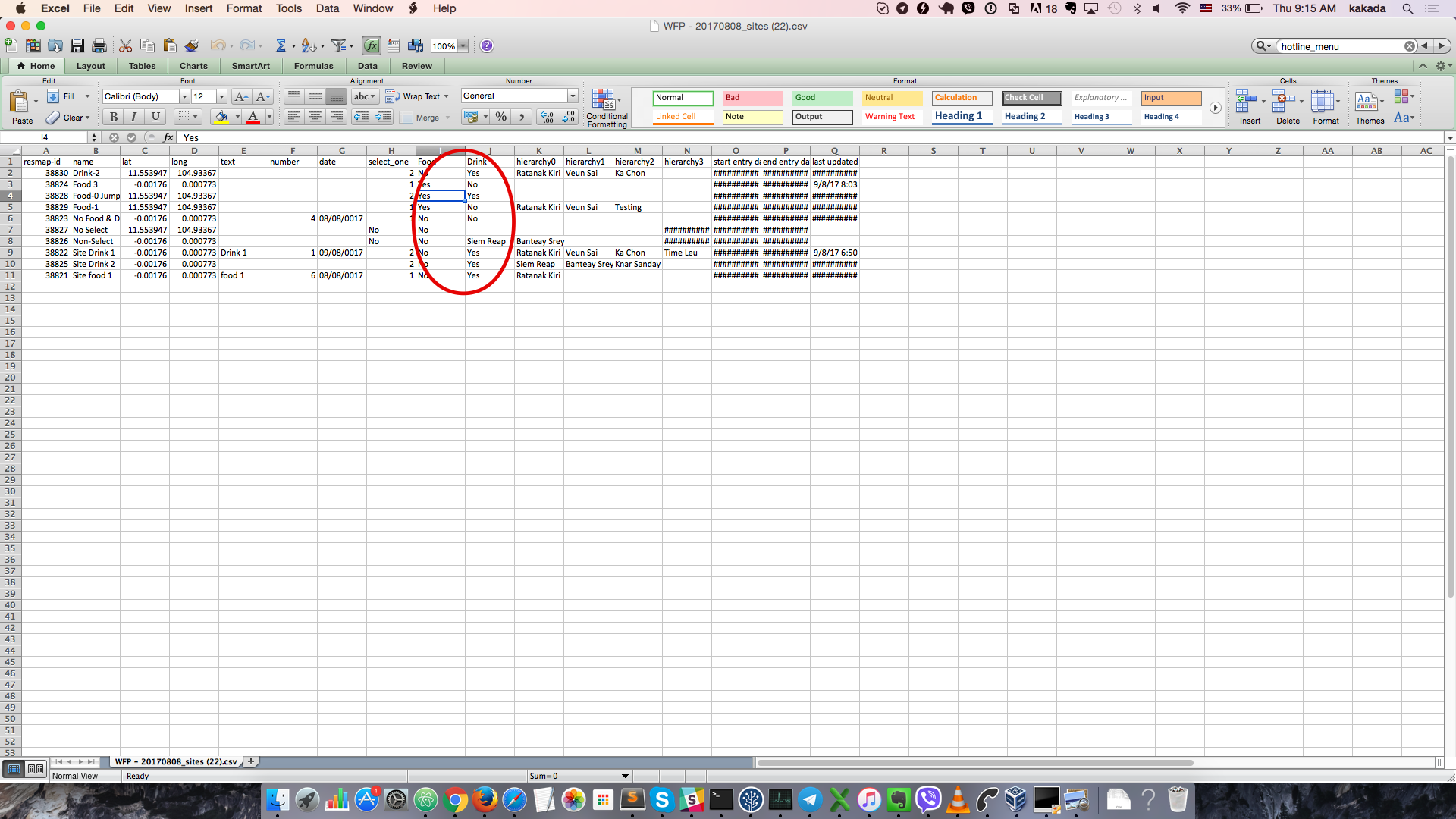Toggle italic formatting
The image size is (1456, 819).
[133, 117]
